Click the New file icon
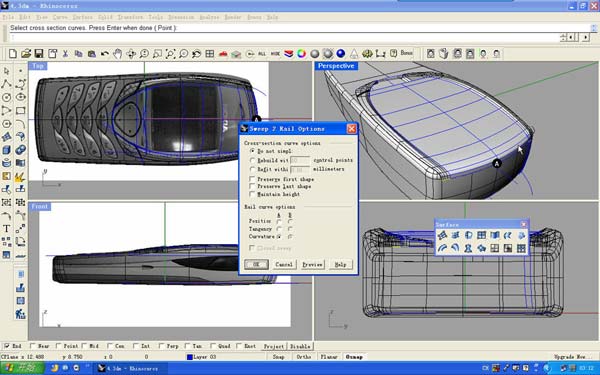Screen dimensions: 600x375 point(13,54)
